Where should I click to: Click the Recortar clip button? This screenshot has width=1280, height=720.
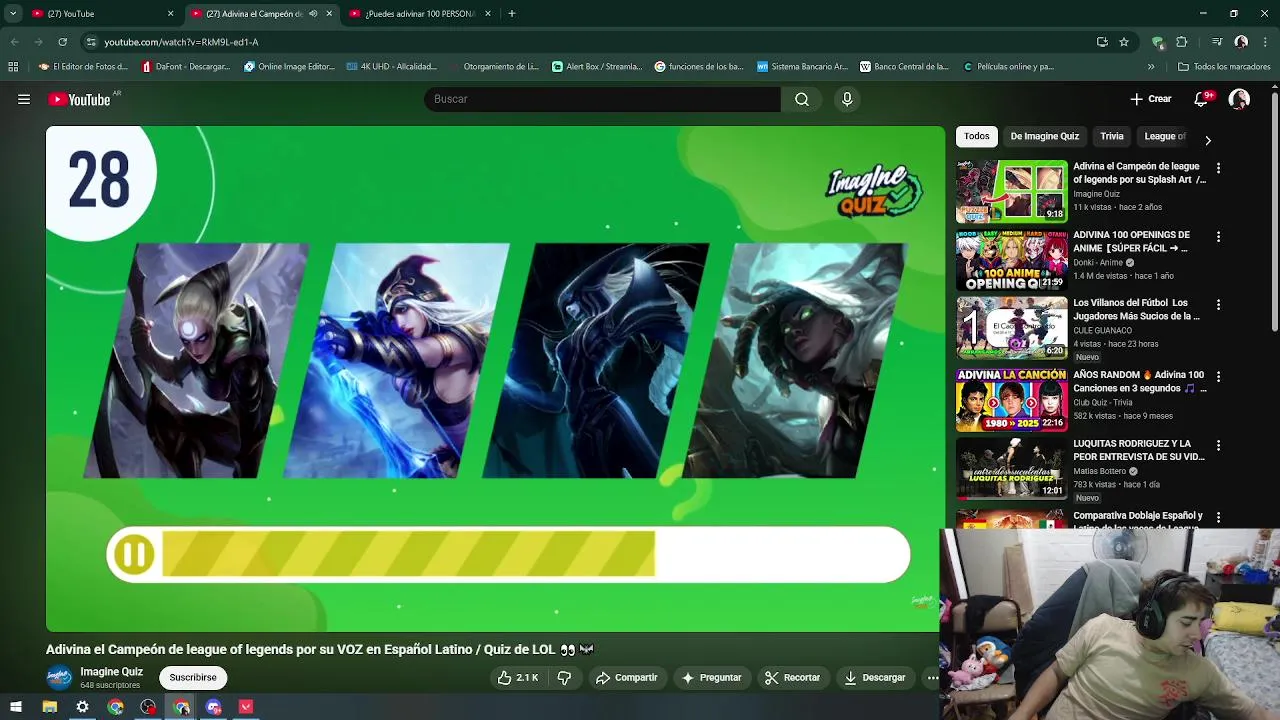pos(792,678)
